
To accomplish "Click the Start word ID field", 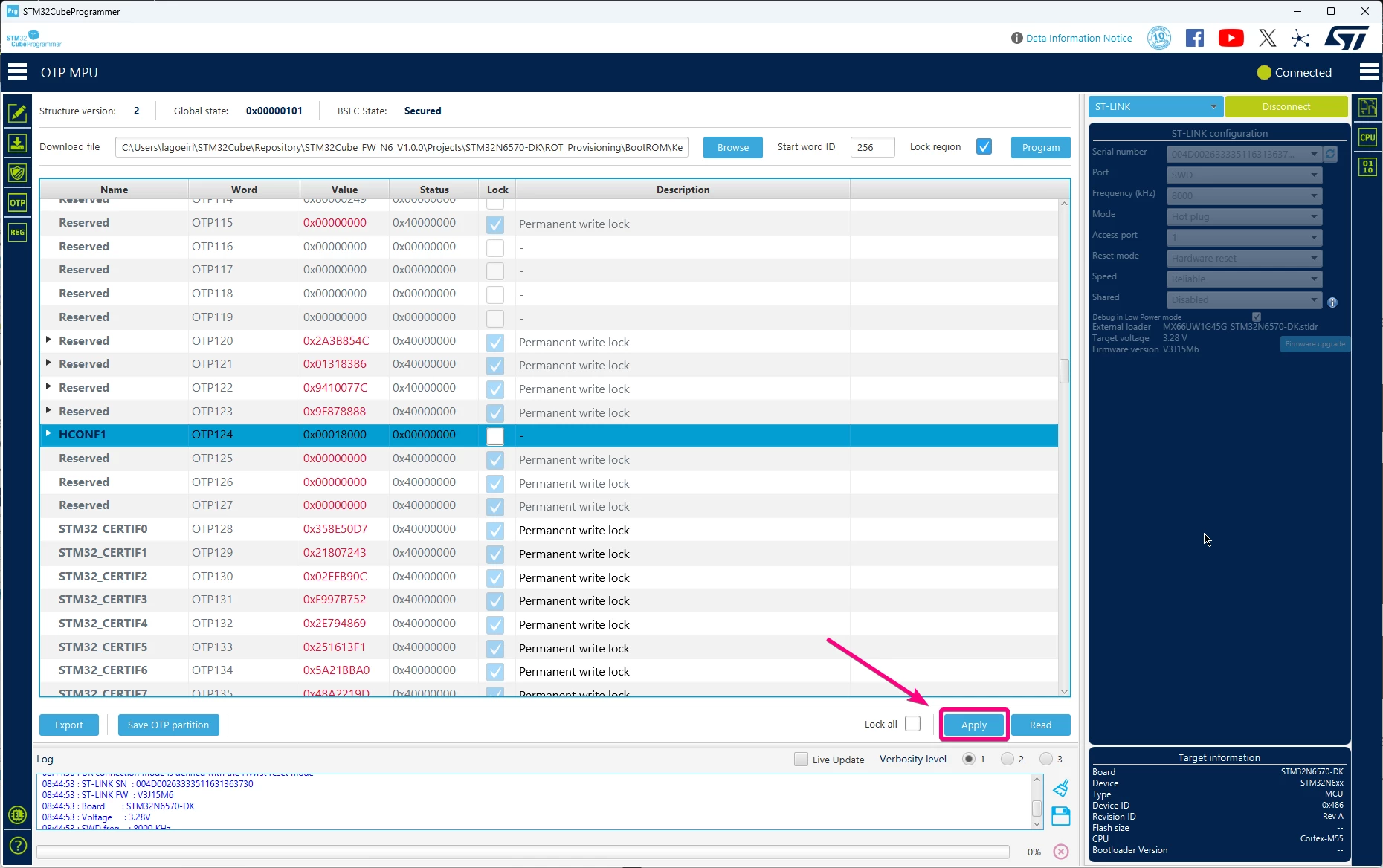I will [x=872, y=147].
